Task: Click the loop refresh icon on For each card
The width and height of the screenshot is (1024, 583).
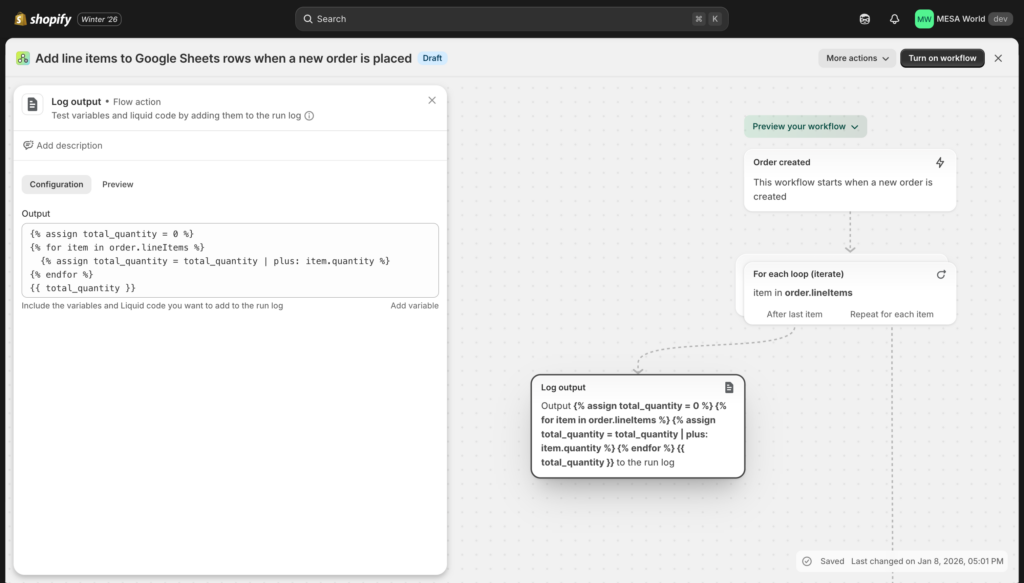Action: click(x=940, y=274)
